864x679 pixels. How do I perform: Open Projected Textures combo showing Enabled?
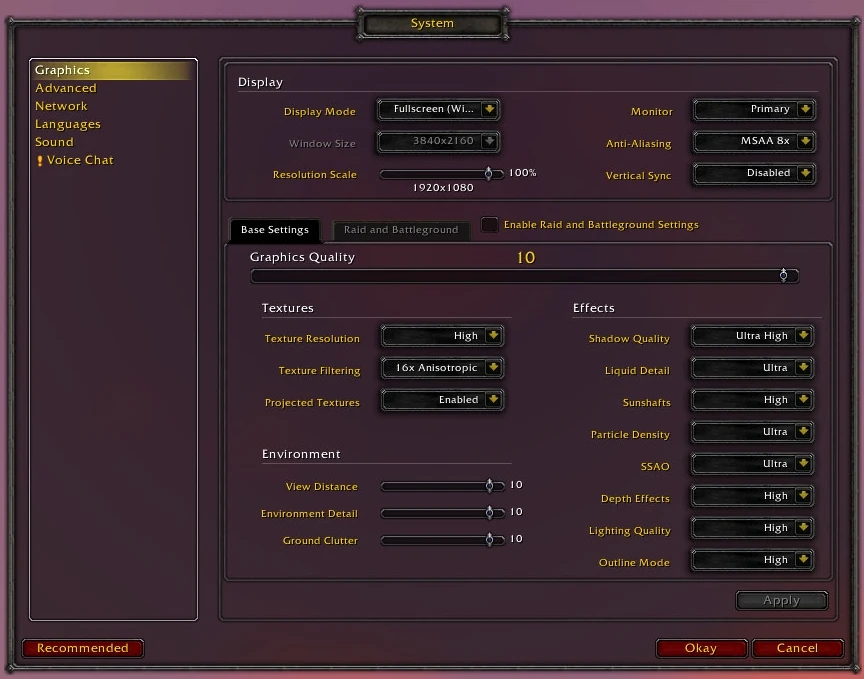click(x=442, y=400)
